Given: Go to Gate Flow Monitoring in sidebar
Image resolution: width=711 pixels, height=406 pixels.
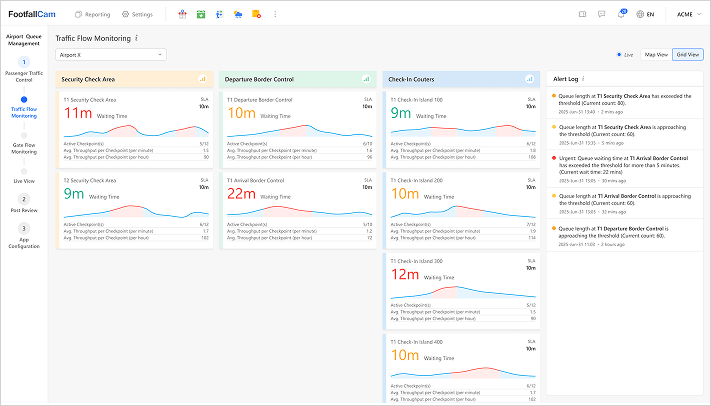Looking at the screenshot, I should click(23, 147).
